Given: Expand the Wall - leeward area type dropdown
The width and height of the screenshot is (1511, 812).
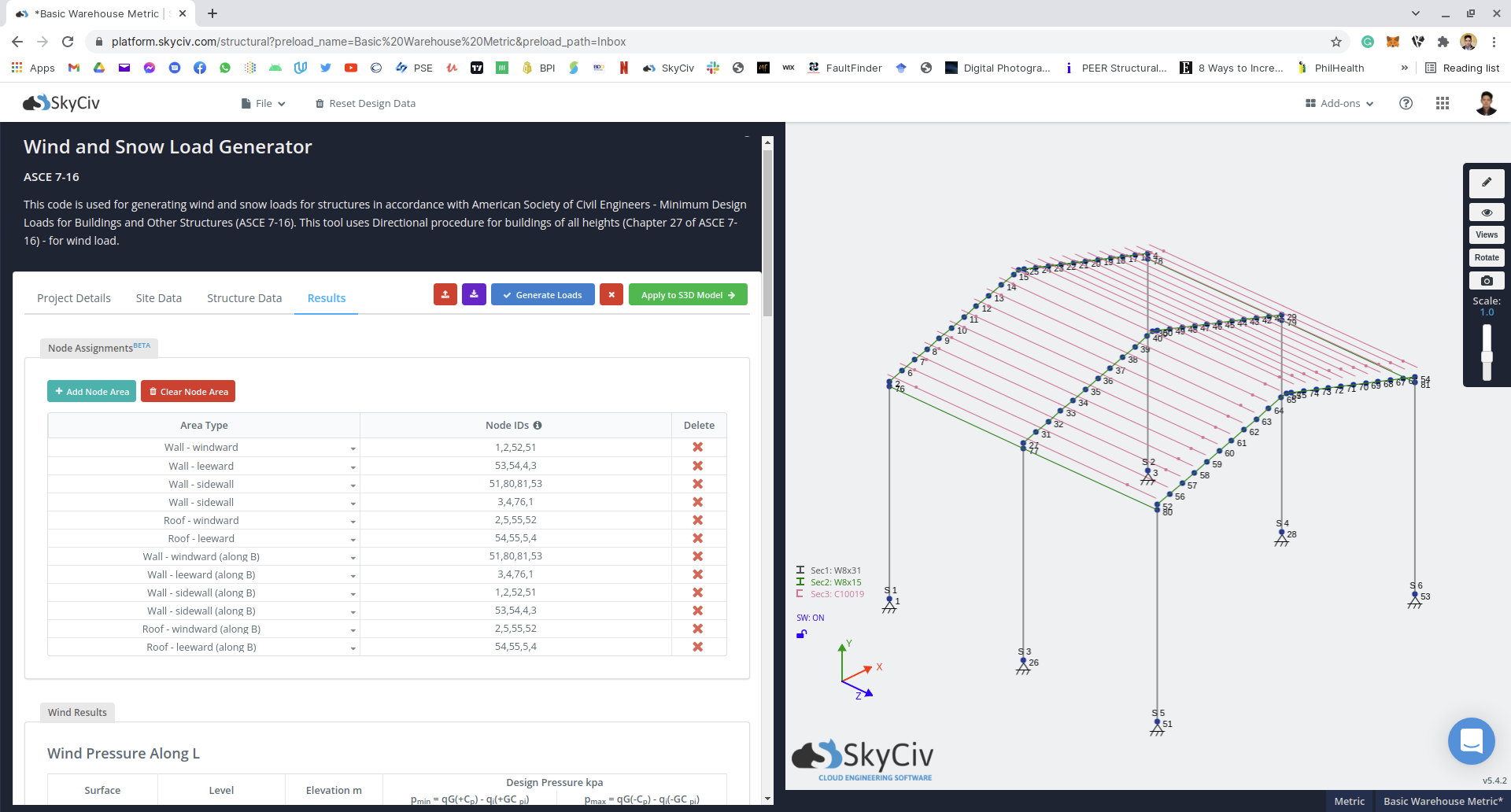Looking at the screenshot, I should pyautogui.click(x=353, y=467).
